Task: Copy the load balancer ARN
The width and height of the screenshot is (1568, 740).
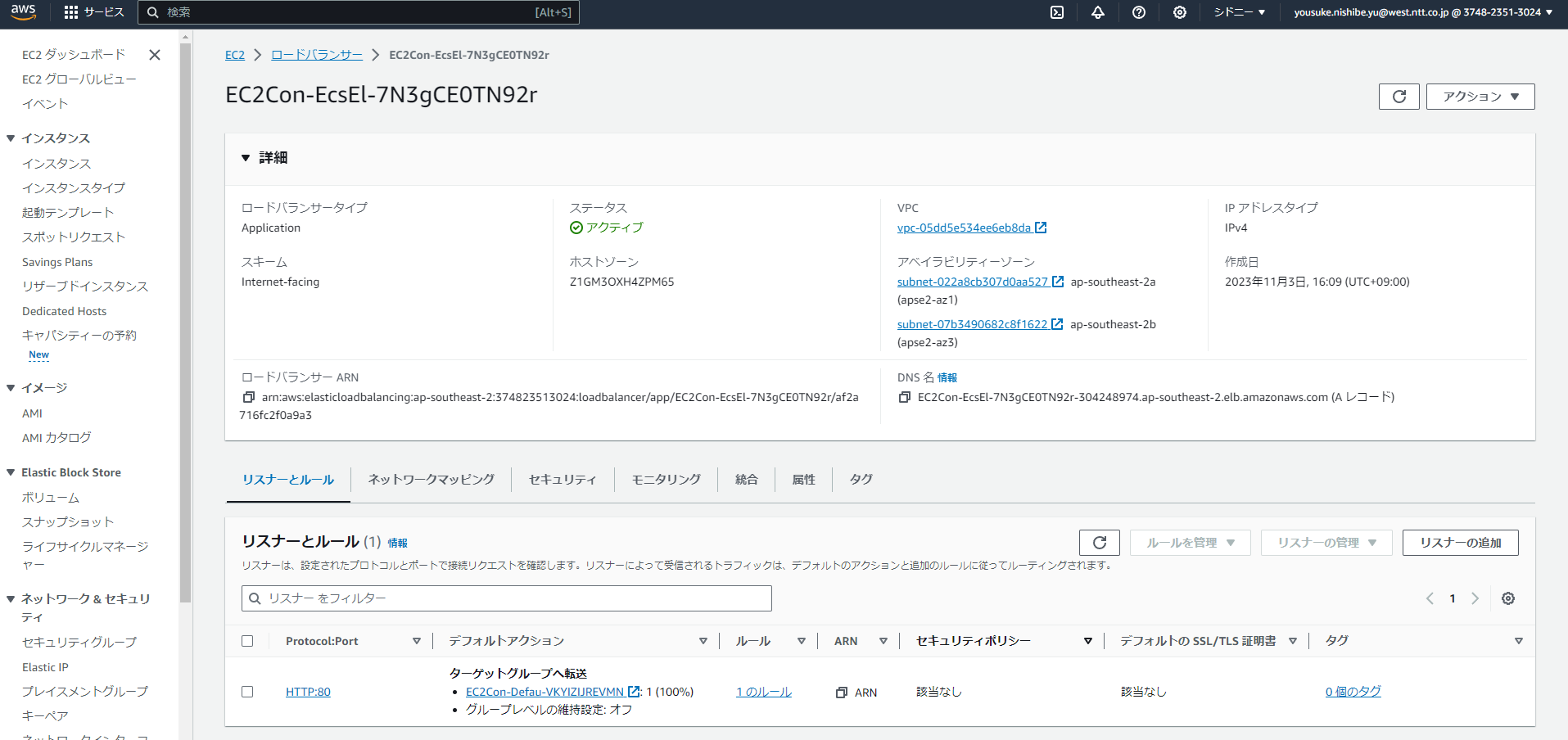Action: [x=249, y=398]
